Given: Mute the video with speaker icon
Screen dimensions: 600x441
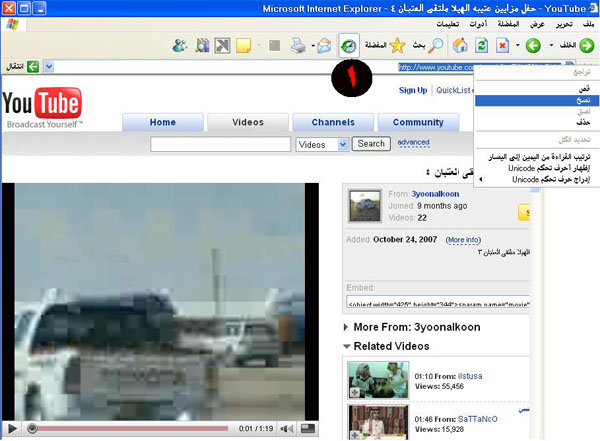Looking at the screenshot, I should tap(286, 429).
